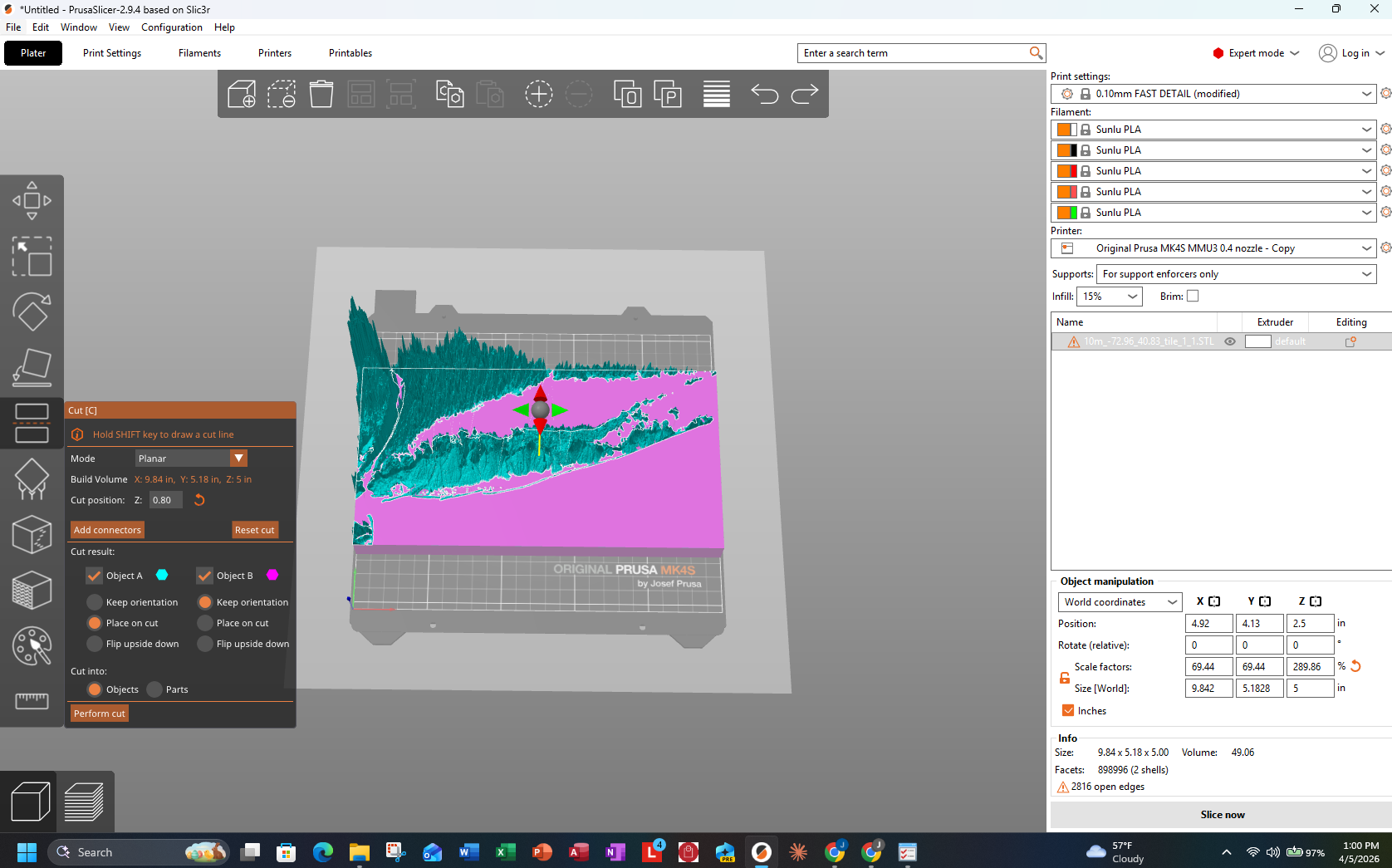Open the print settings profile dropdown
The image size is (1392, 868).
pyautogui.click(x=1213, y=94)
